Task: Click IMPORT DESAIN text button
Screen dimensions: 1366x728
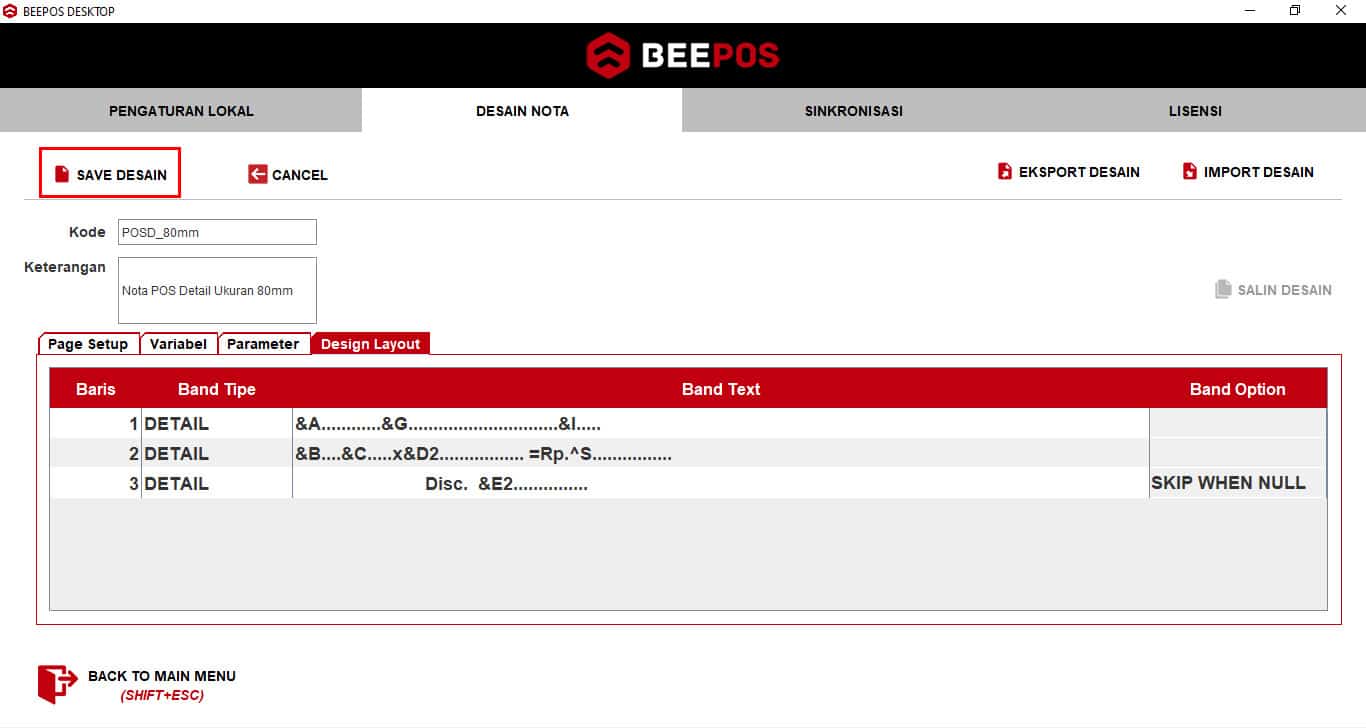Action: 1259,172
